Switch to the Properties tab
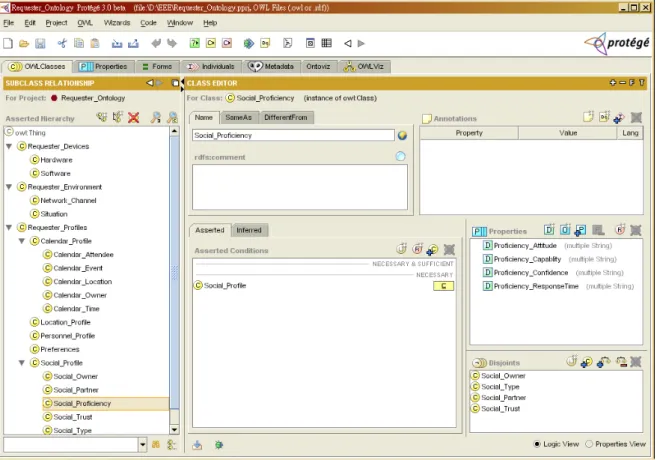657x460 pixels. [103, 67]
